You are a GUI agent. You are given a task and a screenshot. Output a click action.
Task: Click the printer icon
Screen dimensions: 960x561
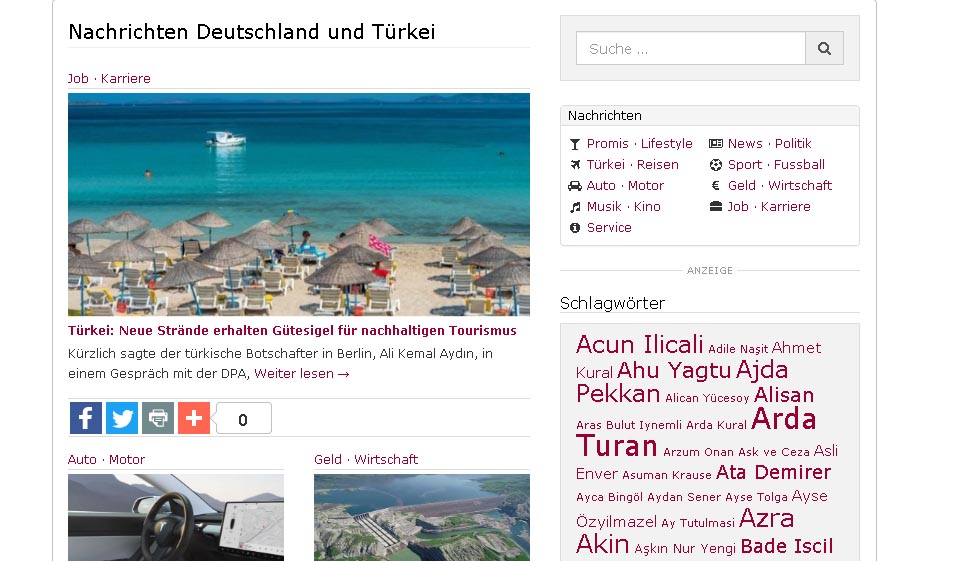point(158,418)
